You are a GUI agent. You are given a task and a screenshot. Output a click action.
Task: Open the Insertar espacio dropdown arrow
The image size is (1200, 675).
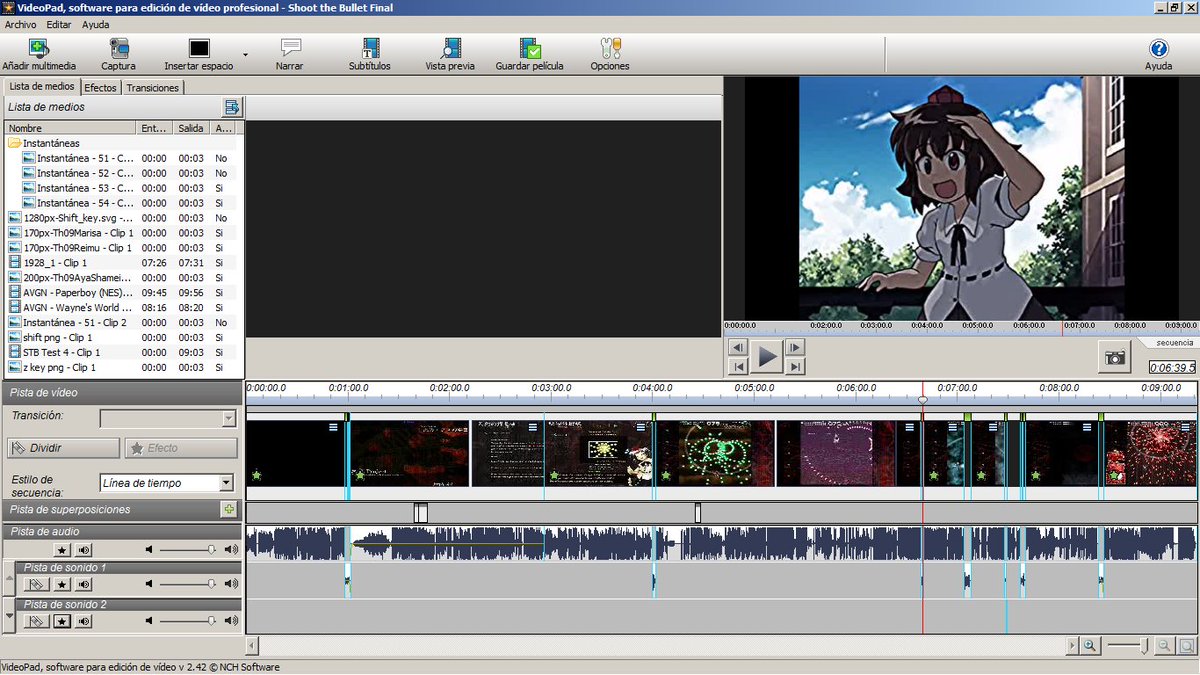[x=246, y=55]
